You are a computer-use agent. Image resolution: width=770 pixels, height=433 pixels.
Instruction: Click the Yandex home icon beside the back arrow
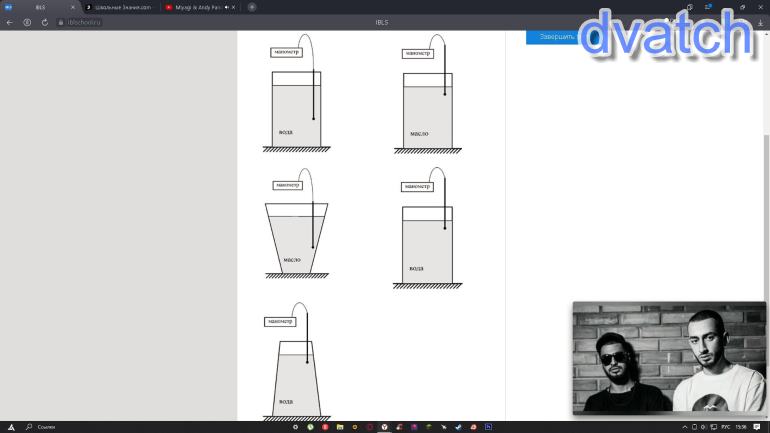coord(27,22)
